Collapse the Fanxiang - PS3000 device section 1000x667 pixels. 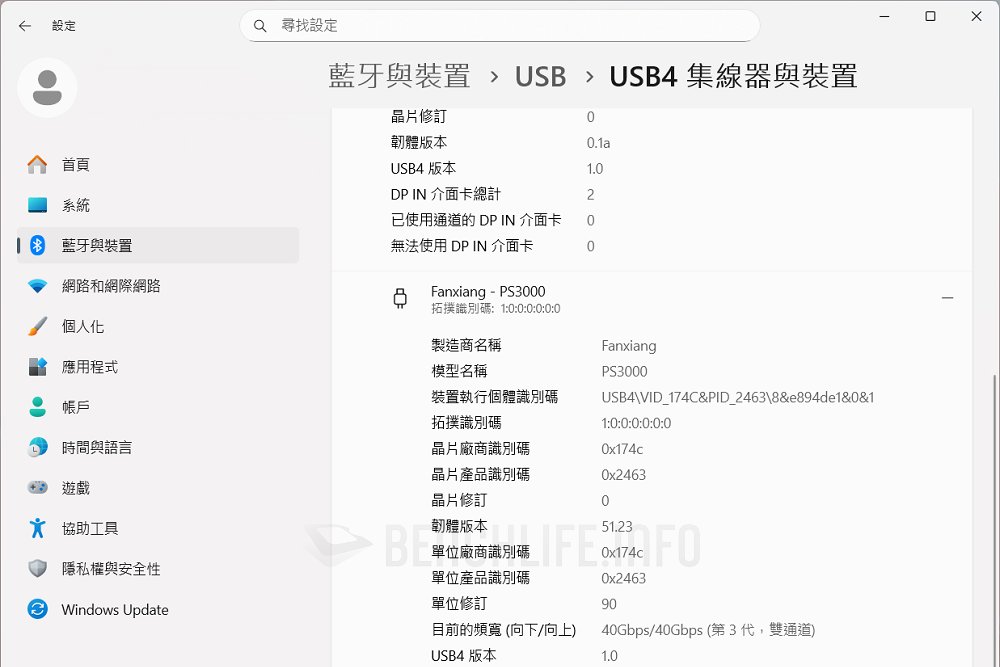tap(947, 298)
